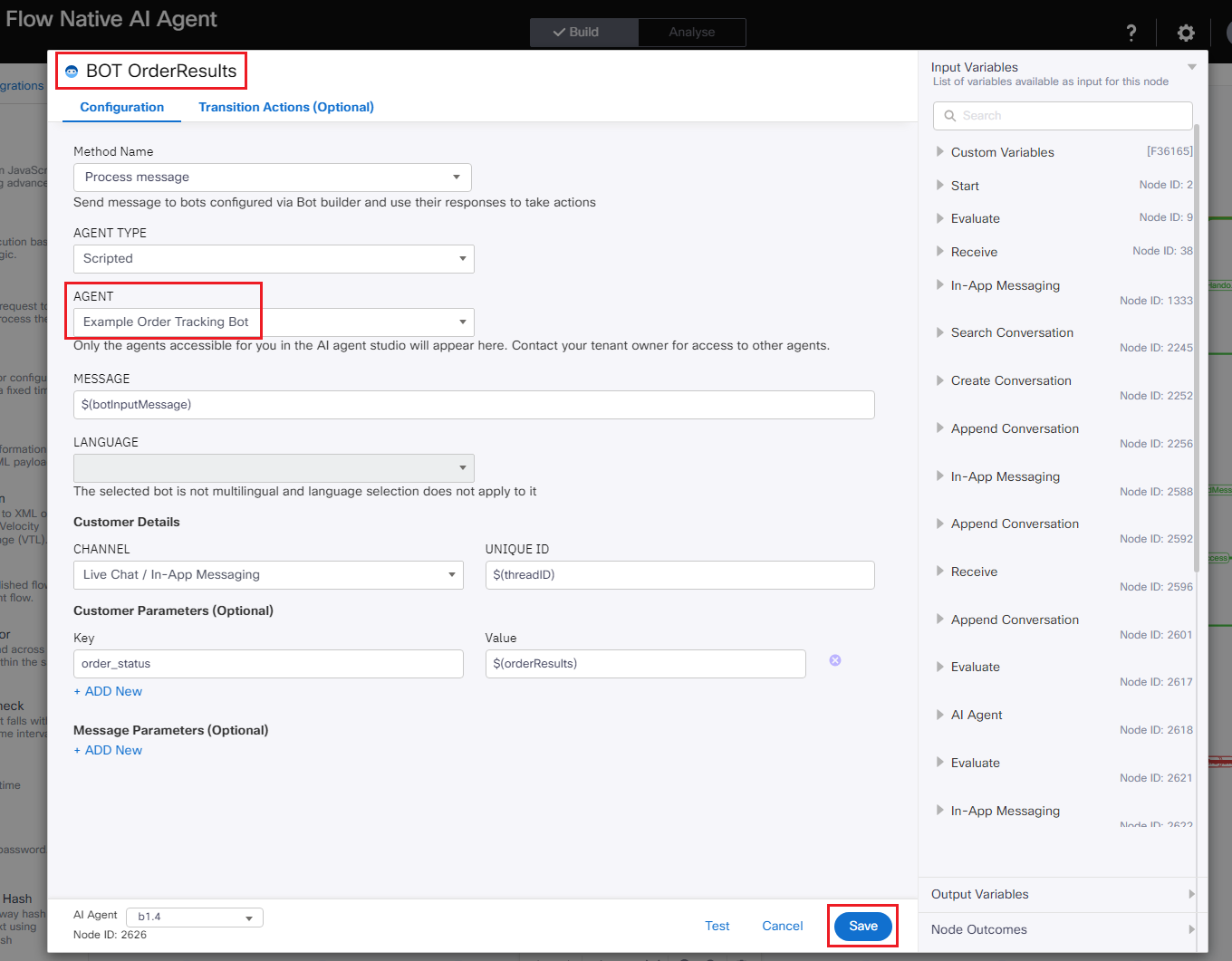This screenshot has height=961, width=1232.
Task: Click the help question mark icon
Action: 1131,33
